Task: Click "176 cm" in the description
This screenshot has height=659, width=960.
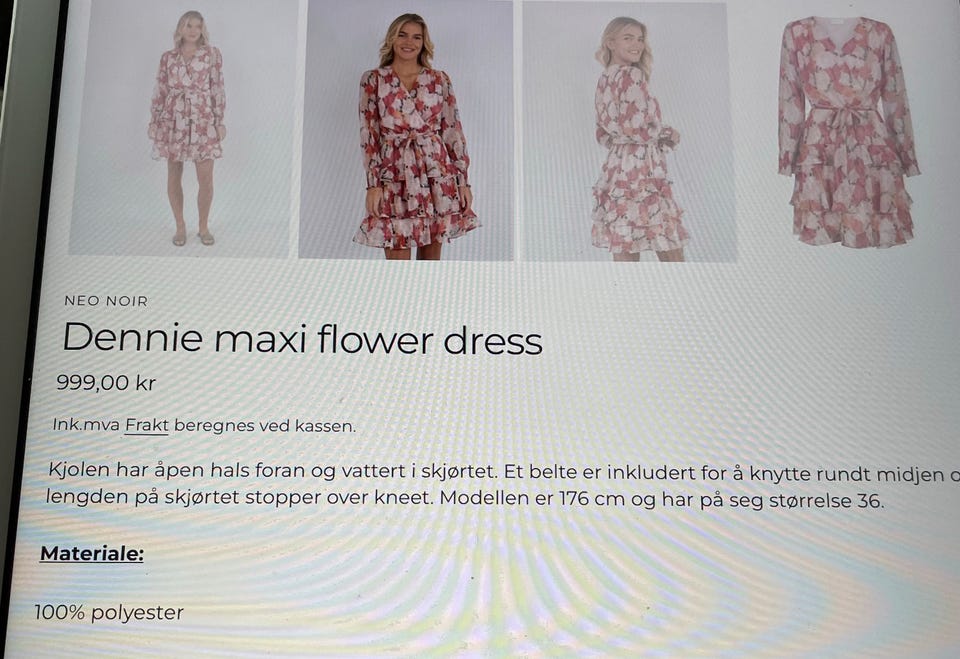Action: pos(592,499)
